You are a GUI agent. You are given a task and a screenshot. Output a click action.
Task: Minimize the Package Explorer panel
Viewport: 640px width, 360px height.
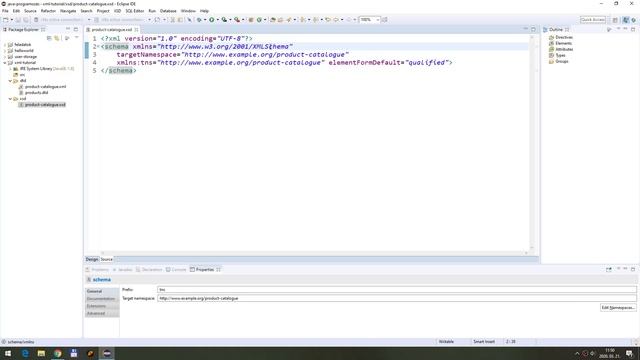click(x=68, y=29)
